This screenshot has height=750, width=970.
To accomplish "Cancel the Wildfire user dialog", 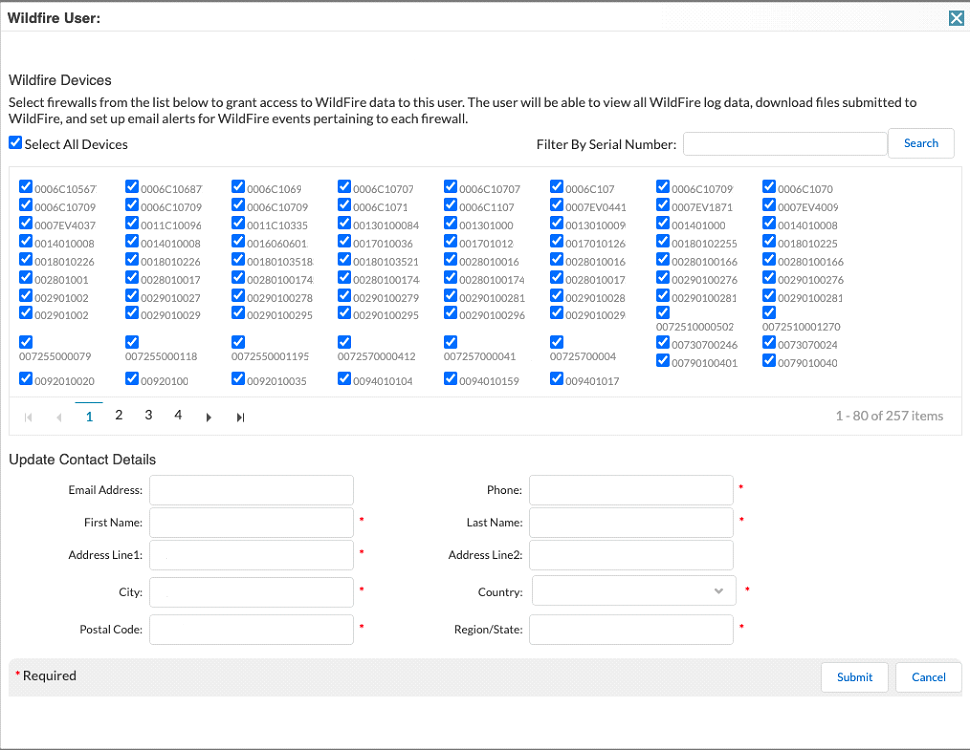I will pos(928,677).
